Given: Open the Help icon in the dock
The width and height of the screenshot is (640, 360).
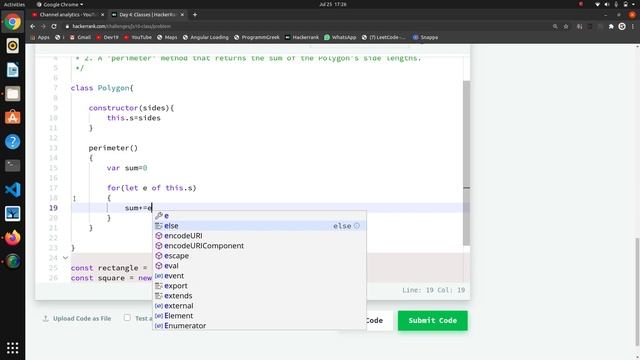Looking at the screenshot, I should pyautogui.click(x=12, y=142).
